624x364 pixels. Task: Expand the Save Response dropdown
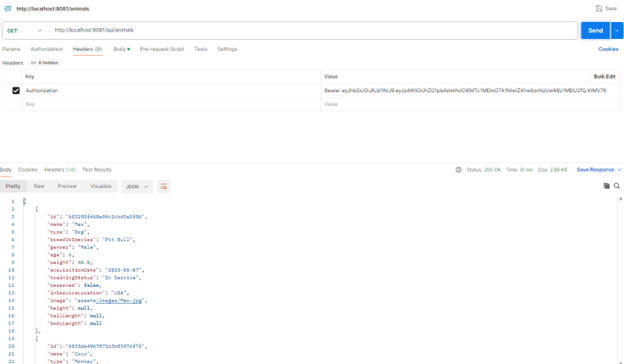click(619, 170)
